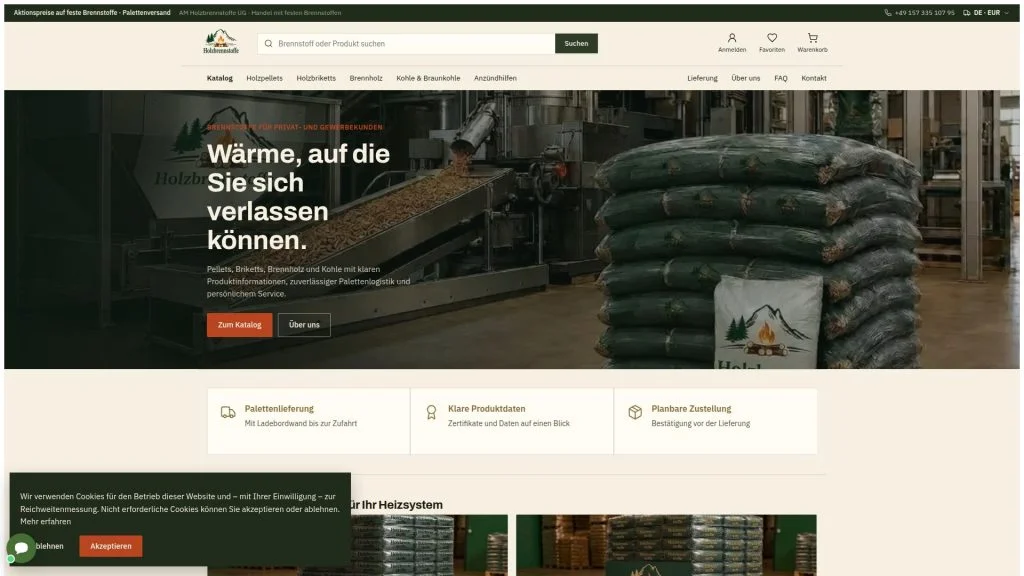
Task: Open the Brennholz category
Action: click(366, 78)
